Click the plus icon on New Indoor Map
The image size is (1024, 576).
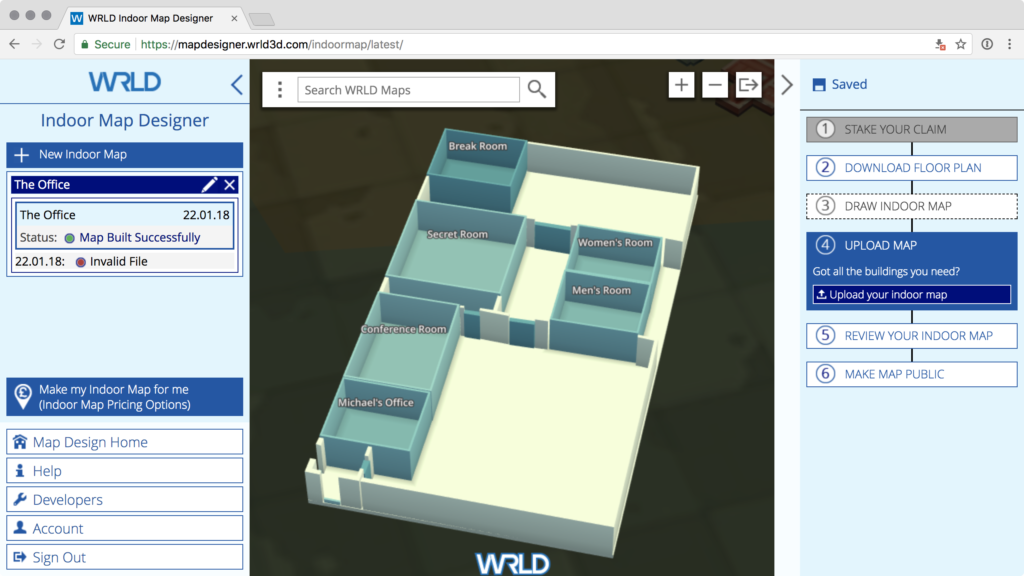pos(22,155)
